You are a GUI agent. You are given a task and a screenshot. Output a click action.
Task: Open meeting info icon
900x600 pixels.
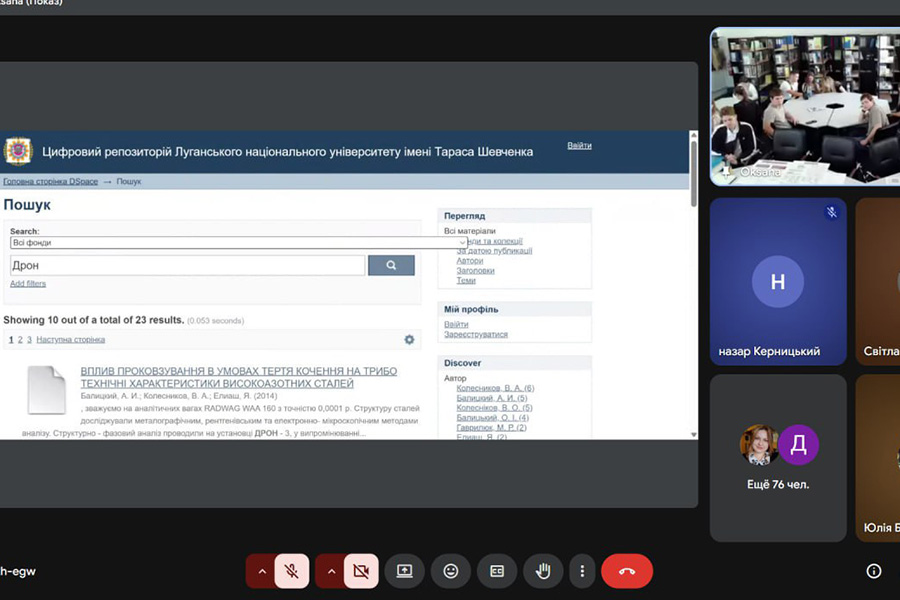[x=874, y=571]
